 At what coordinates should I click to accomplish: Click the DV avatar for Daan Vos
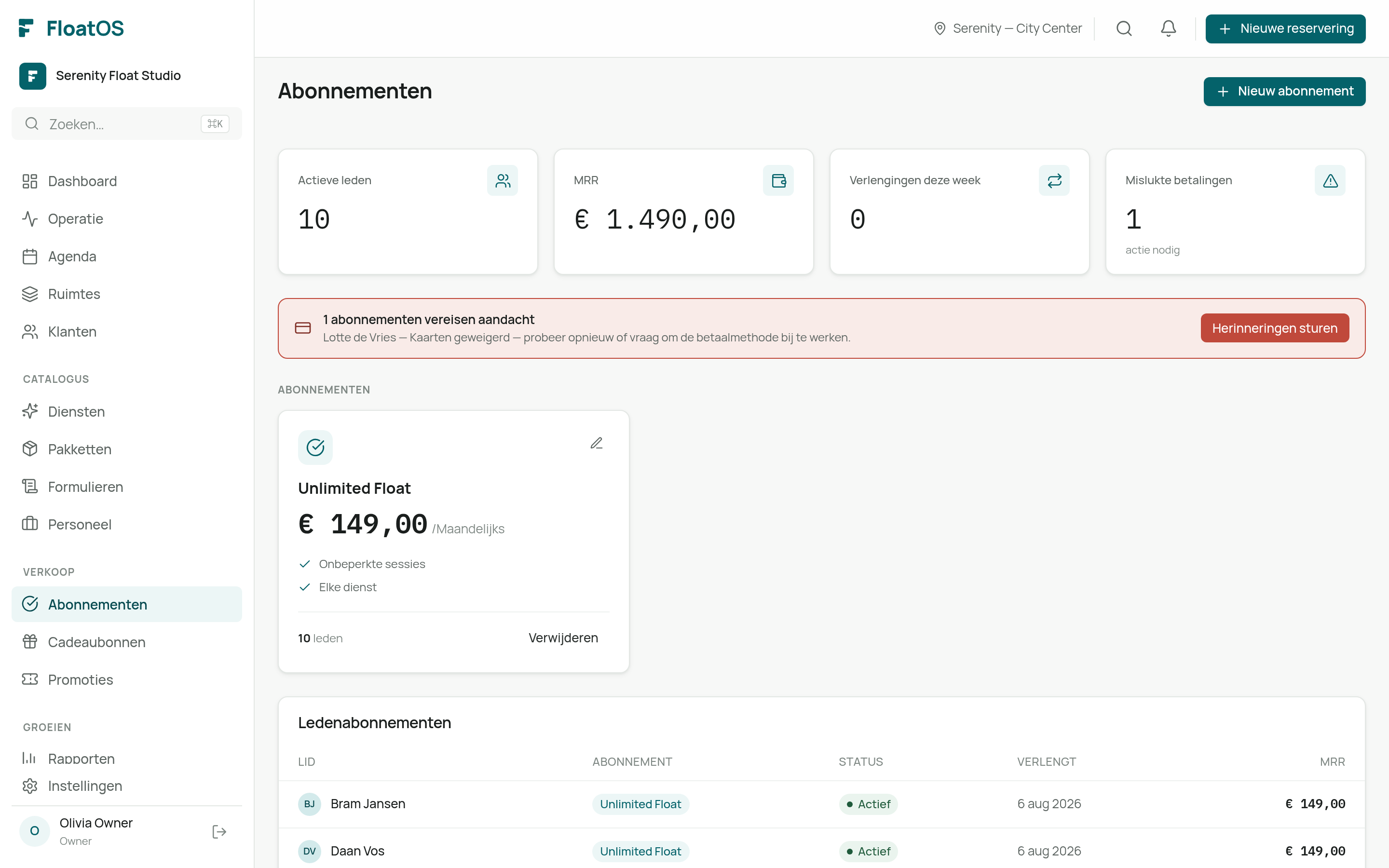click(x=309, y=851)
